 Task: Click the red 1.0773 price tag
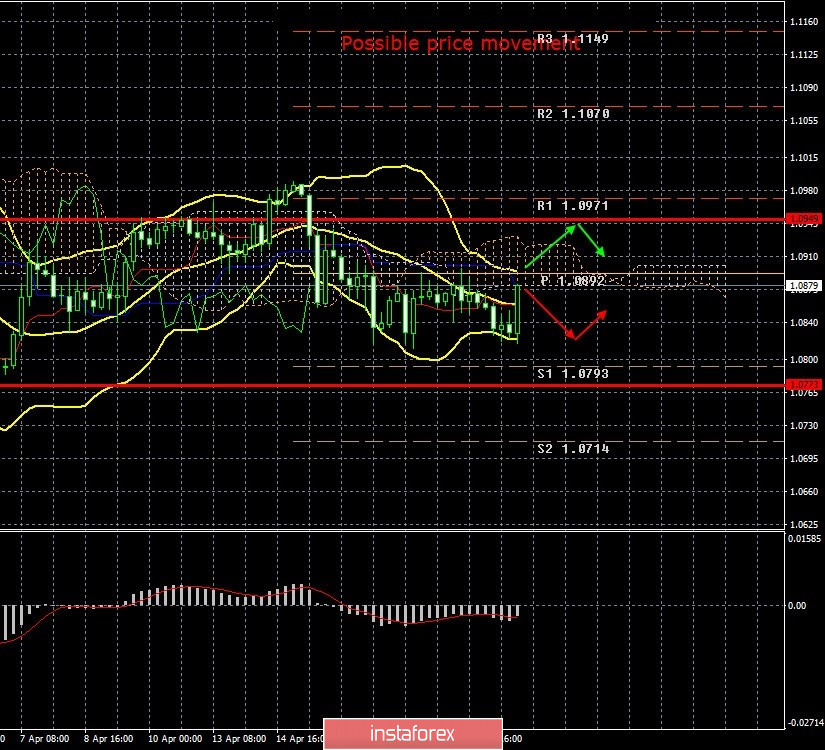coord(803,385)
